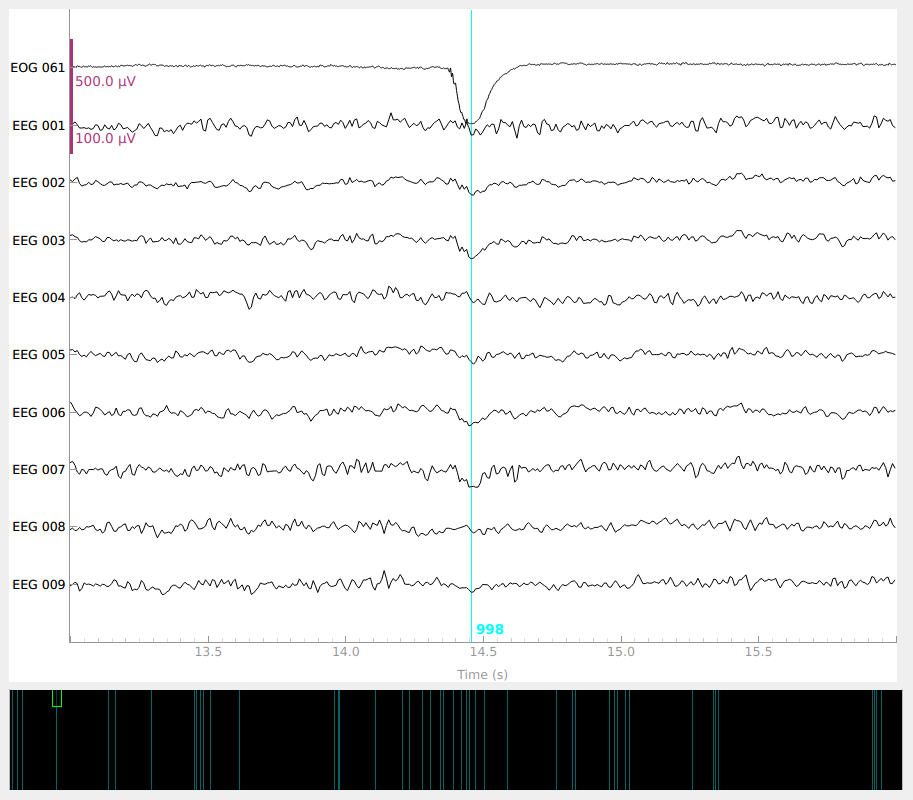This screenshot has height=800, width=913.
Task: Toggle the EEG 002 channel label
Action: [38, 183]
